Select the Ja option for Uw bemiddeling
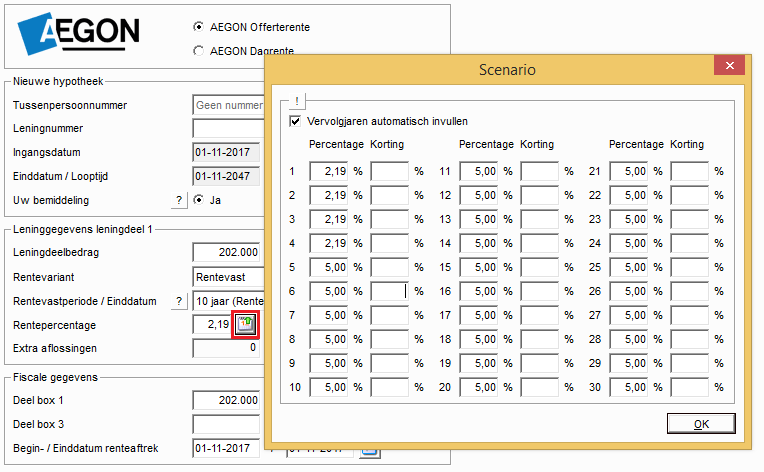This screenshot has height=472, width=764. tap(198, 200)
